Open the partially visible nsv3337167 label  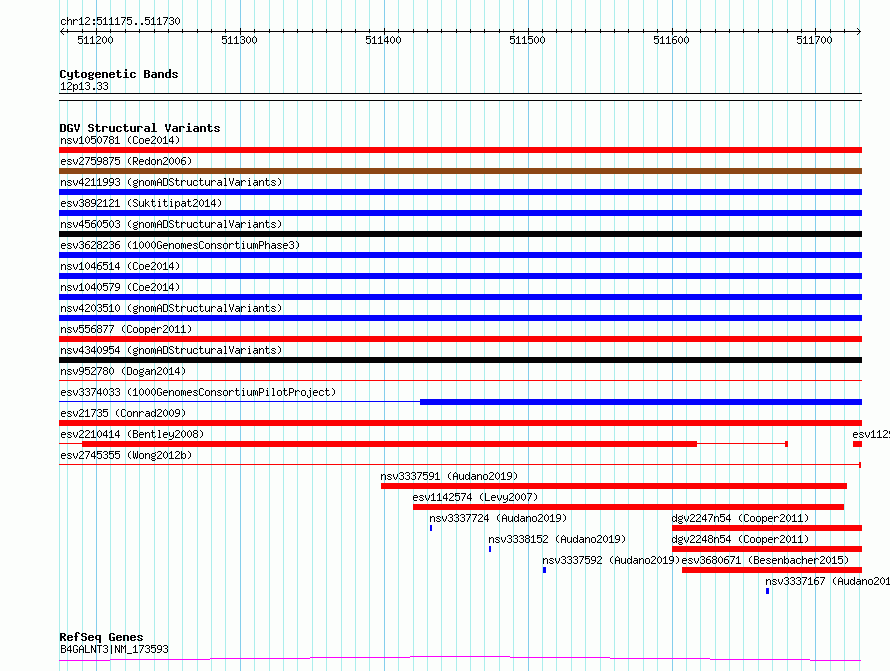827,581
